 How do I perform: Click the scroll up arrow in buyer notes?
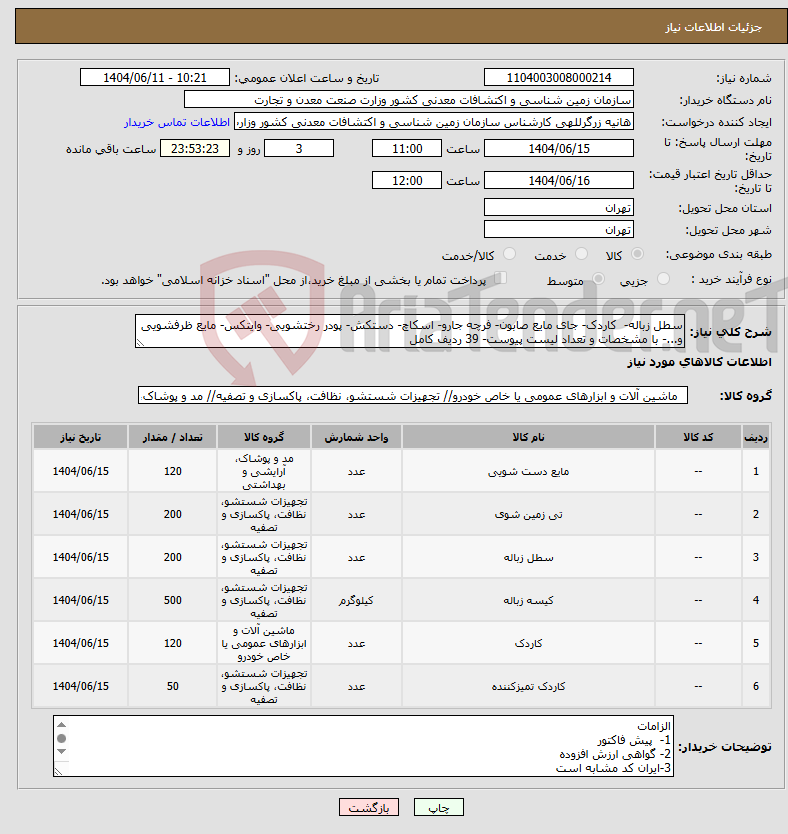pyautogui.click(x=62, y=724)
